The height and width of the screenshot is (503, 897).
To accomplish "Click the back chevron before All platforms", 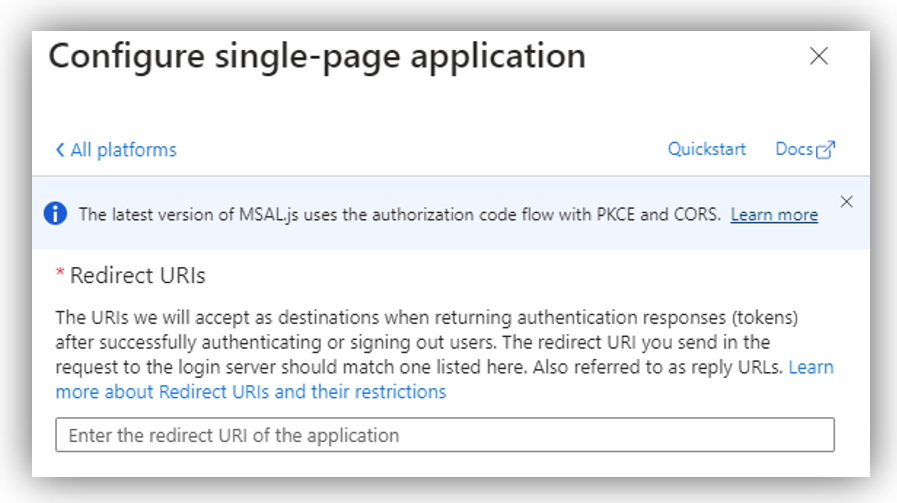I will pos(59,150).
